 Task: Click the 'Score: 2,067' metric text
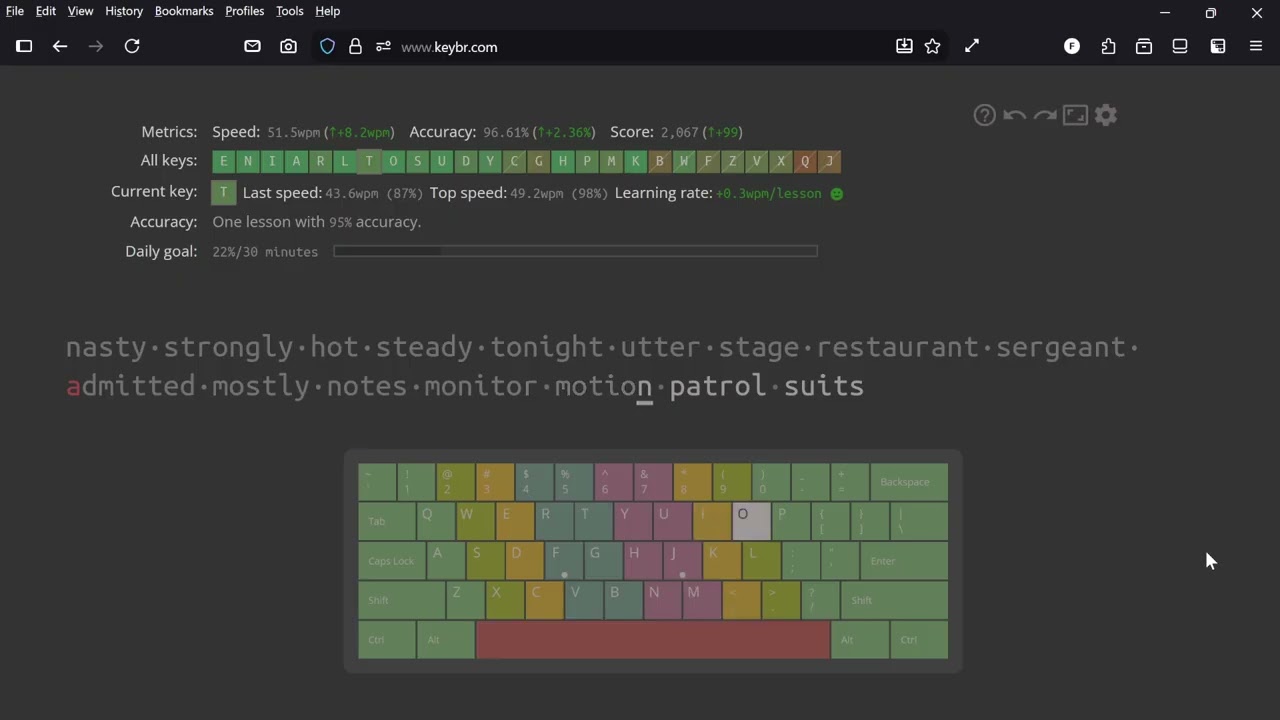[654, 132]
